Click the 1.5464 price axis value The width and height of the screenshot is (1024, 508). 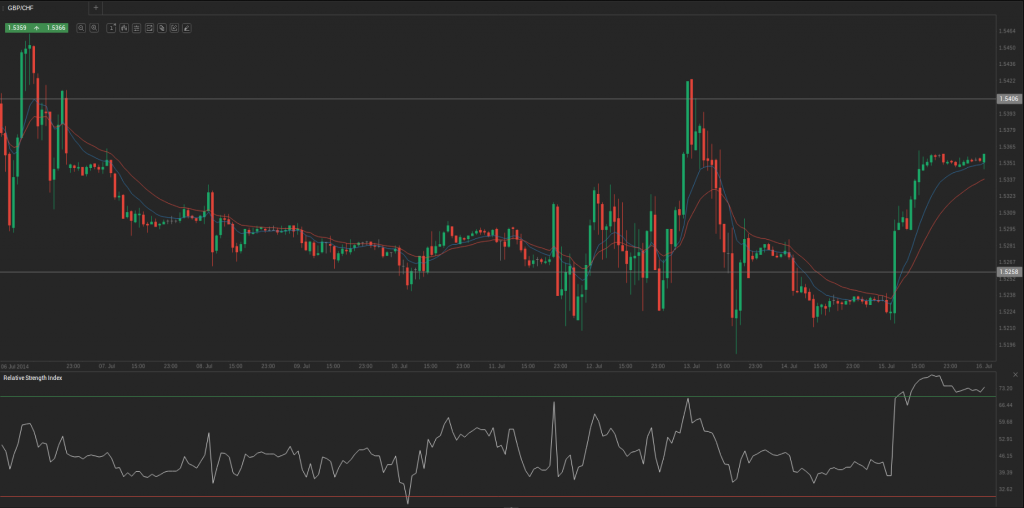tap(1006, 31)
